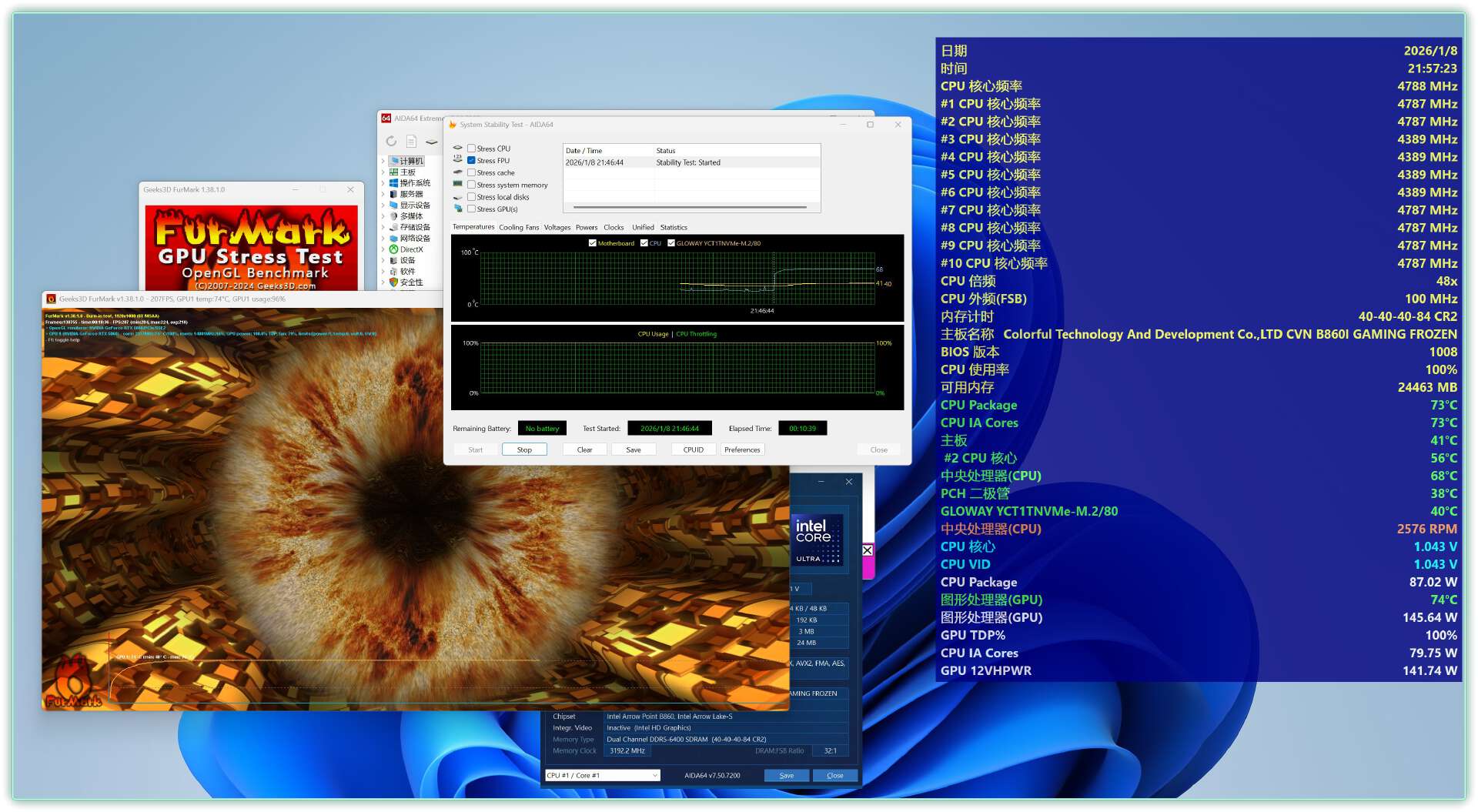Open the CPU #1 / Core #1 dropdown

click(x=602, y=775)
